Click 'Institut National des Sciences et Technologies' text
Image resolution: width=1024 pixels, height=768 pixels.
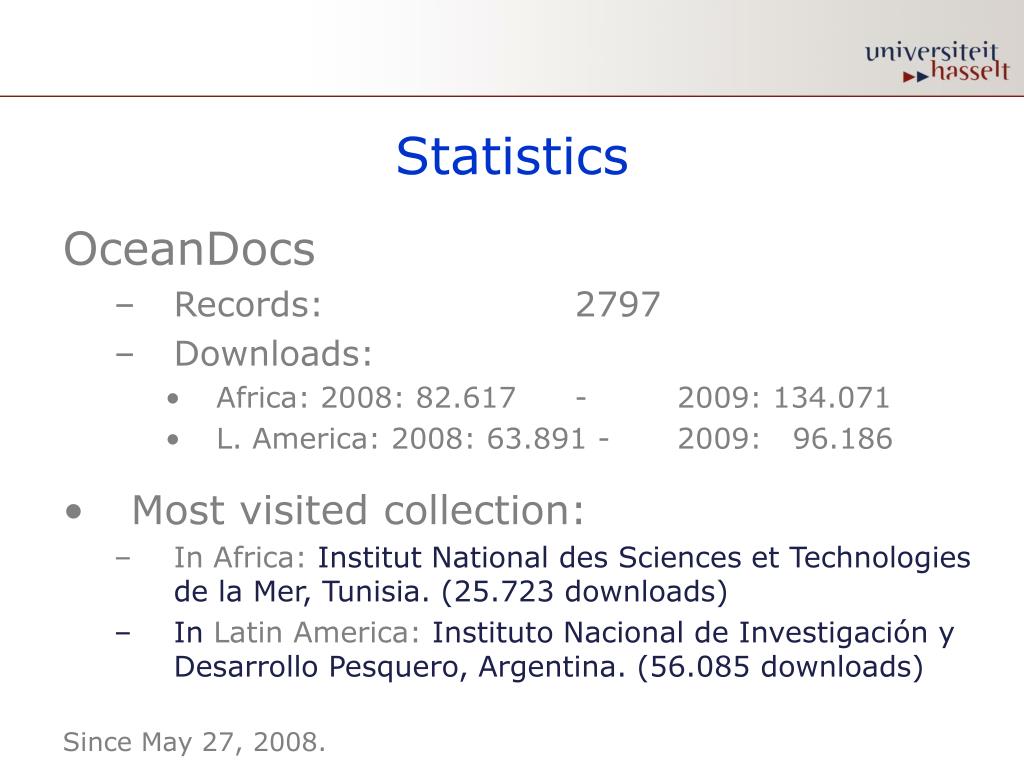(644, 558)
